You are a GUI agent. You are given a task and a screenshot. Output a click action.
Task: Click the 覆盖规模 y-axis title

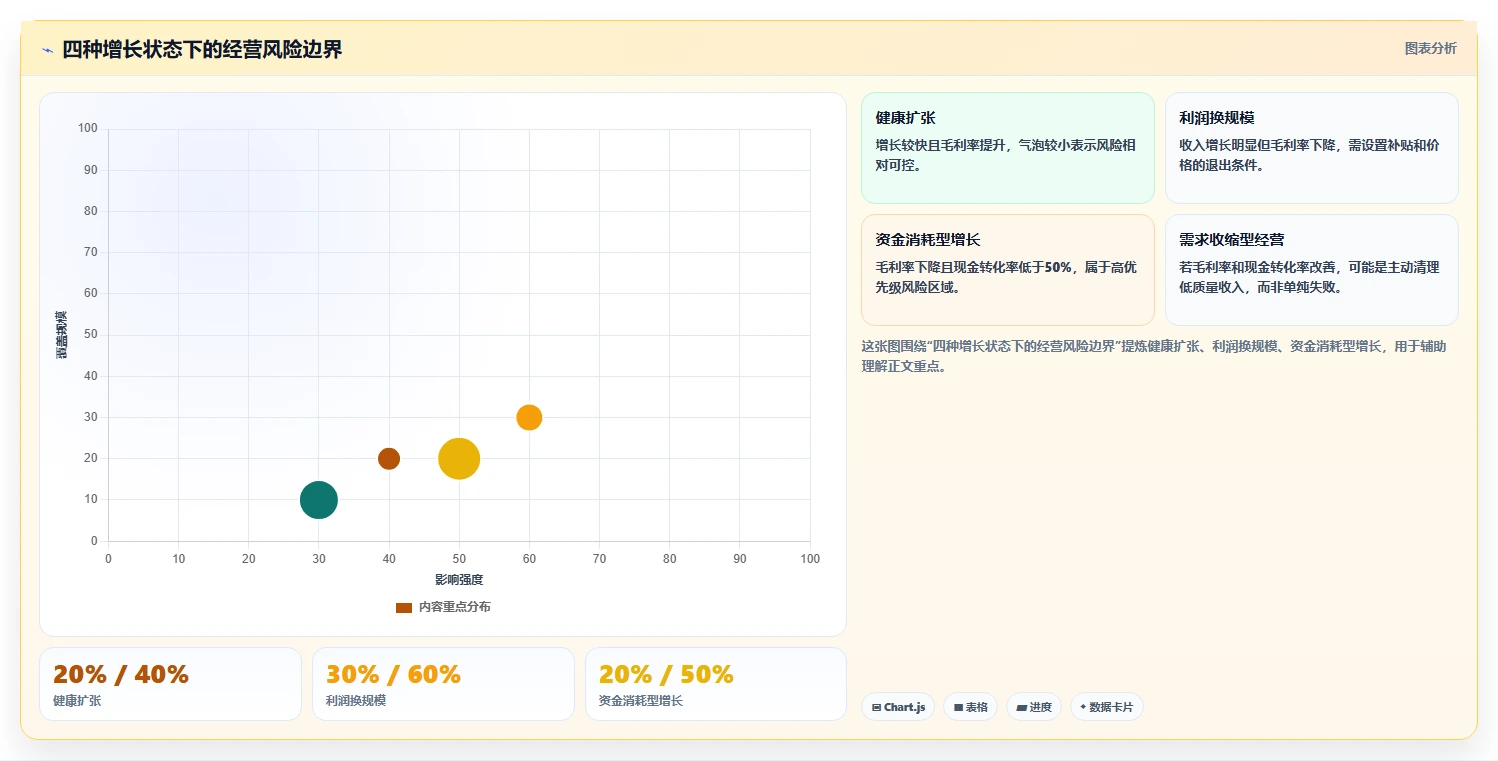coord(62,335)
